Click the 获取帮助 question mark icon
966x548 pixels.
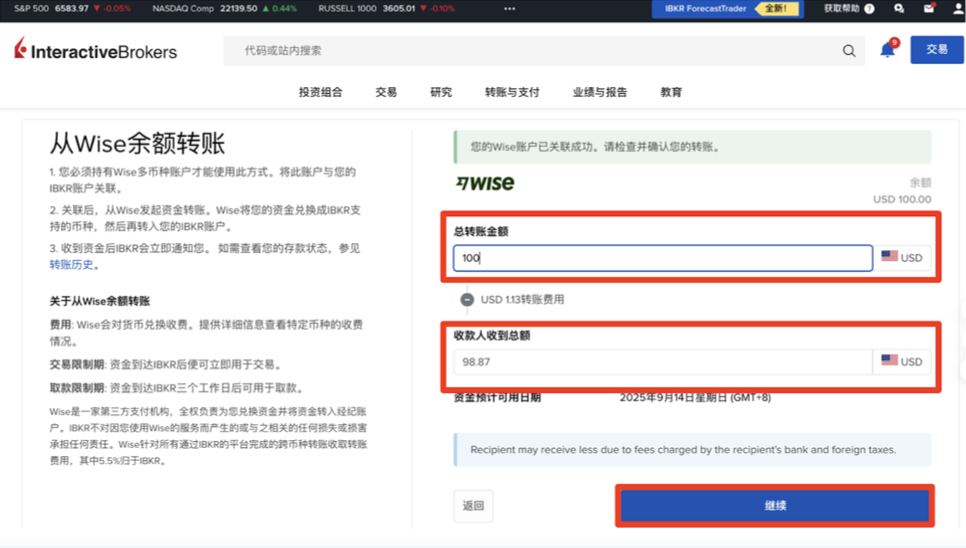(869, 9)
